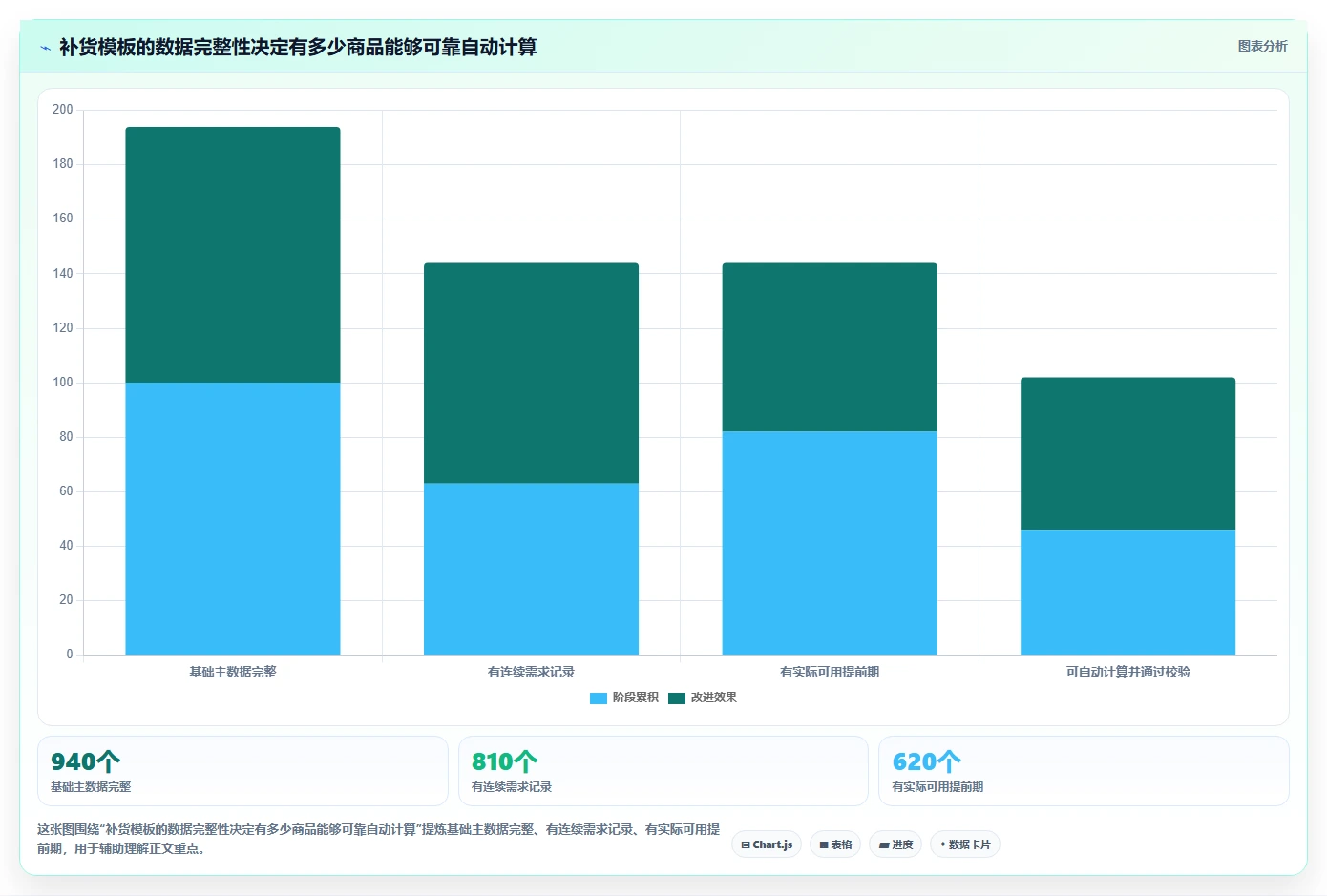Image resolution: width=1327 pixels, height=896 pixels.
Task: Select the 数据卡片 tag
Action: 965,844
